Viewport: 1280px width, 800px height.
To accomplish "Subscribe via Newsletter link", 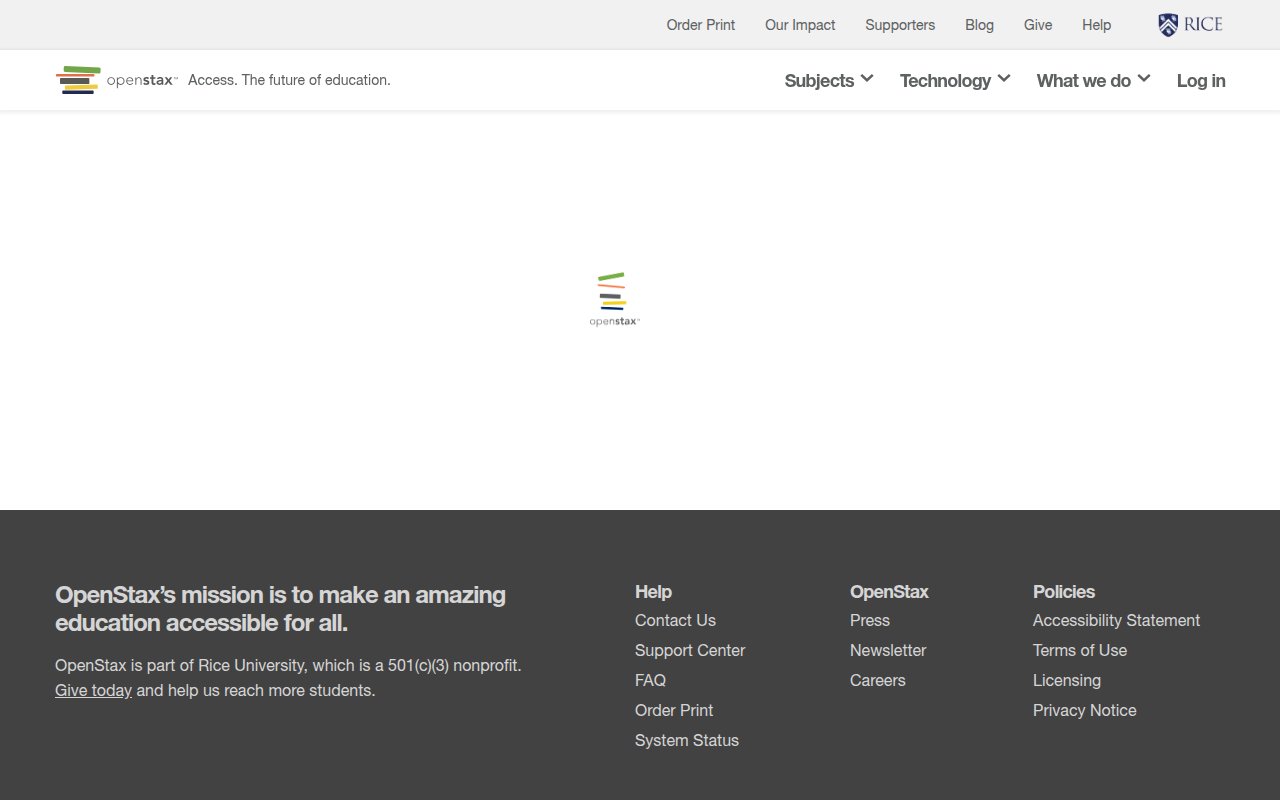I will point(888,650).
